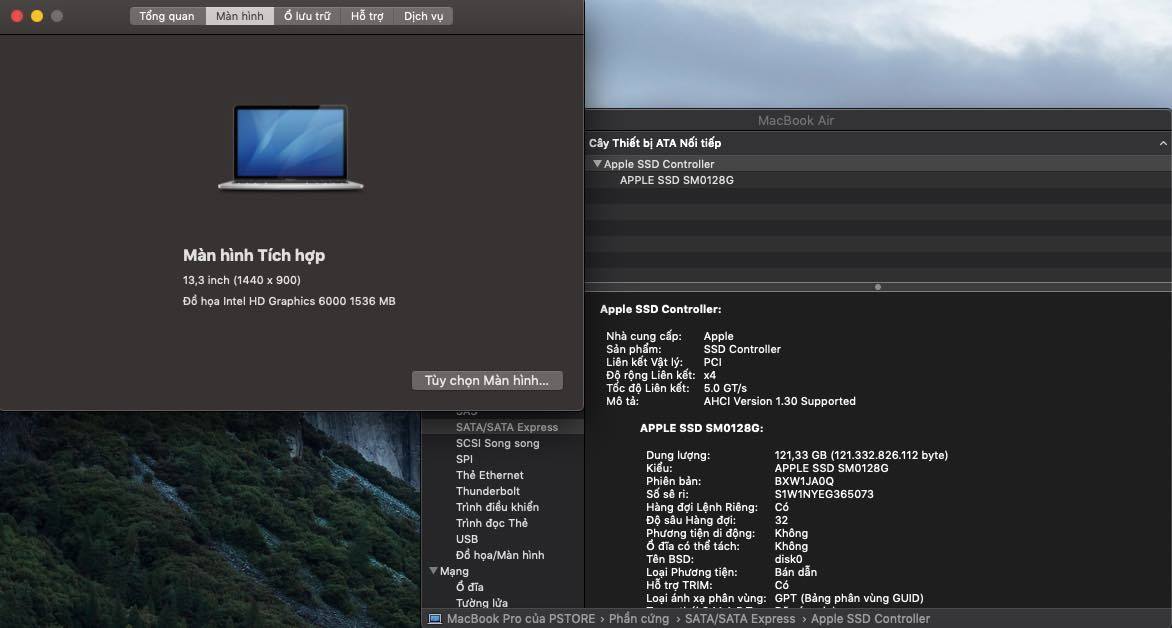The image size is (1172, 628).
Task: Click the Tùy chọn Màn hình button
Action: click(x=487, y=381)
